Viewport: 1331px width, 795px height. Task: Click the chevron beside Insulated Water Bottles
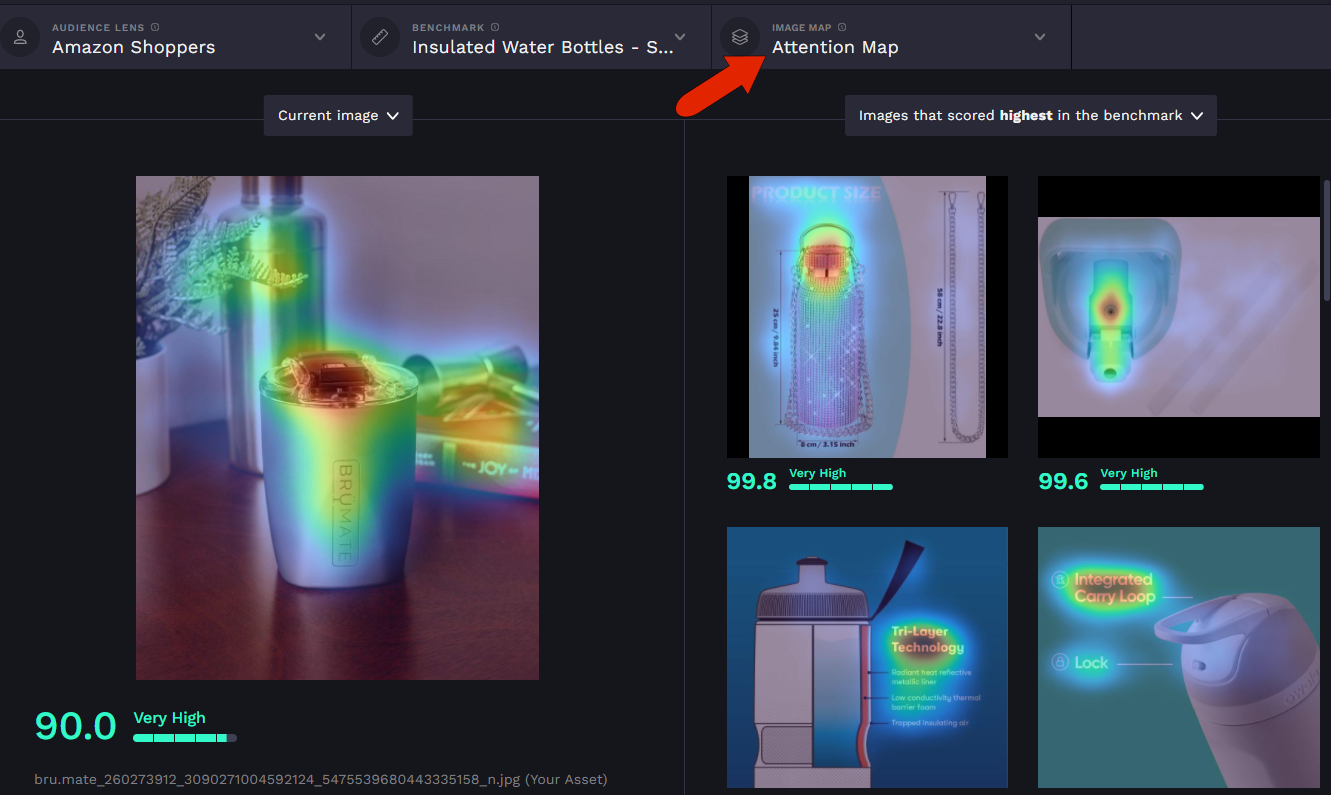[680, 37]
